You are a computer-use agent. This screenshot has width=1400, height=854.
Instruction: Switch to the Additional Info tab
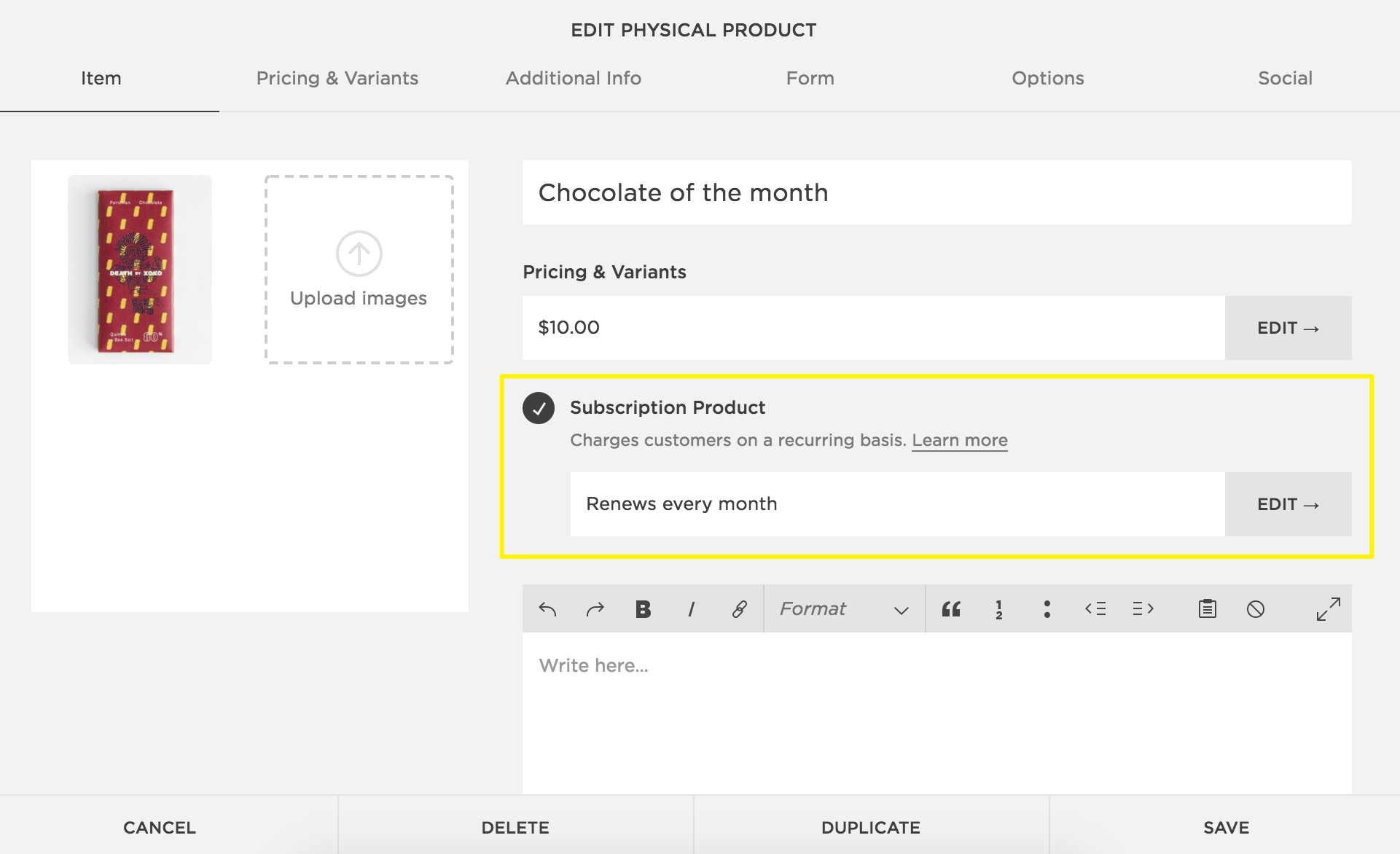pyautogui.click(x=574, y=78)
